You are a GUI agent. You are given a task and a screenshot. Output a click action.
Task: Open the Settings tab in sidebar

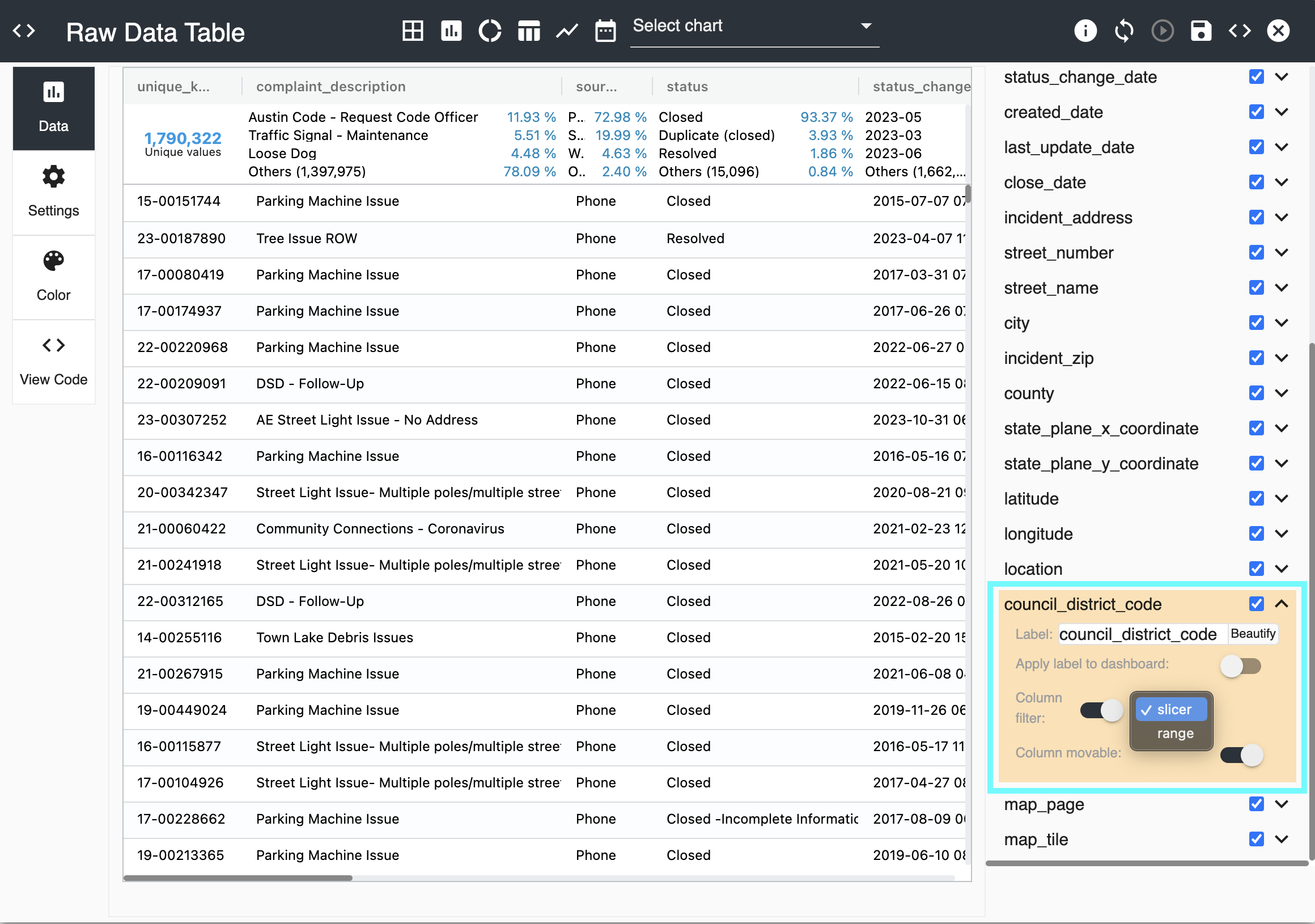53,193
